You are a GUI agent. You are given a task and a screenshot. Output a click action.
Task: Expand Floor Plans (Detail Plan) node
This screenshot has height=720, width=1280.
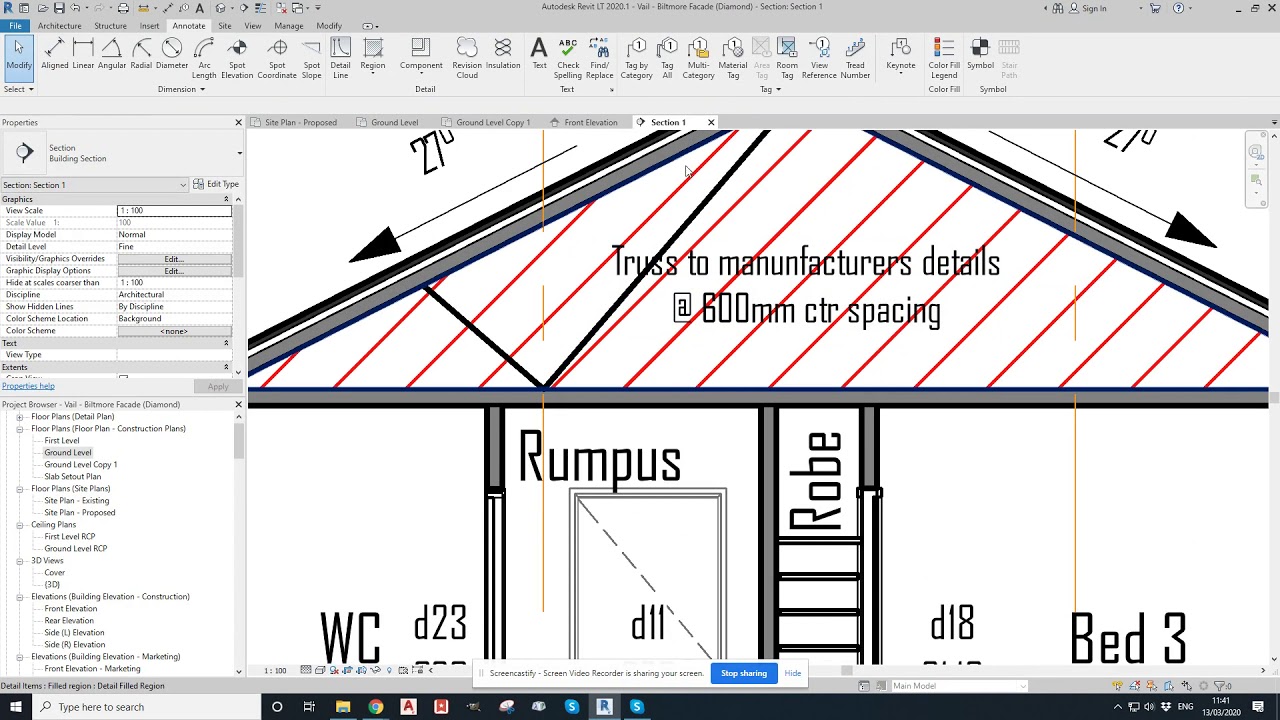tap(20, 417)
